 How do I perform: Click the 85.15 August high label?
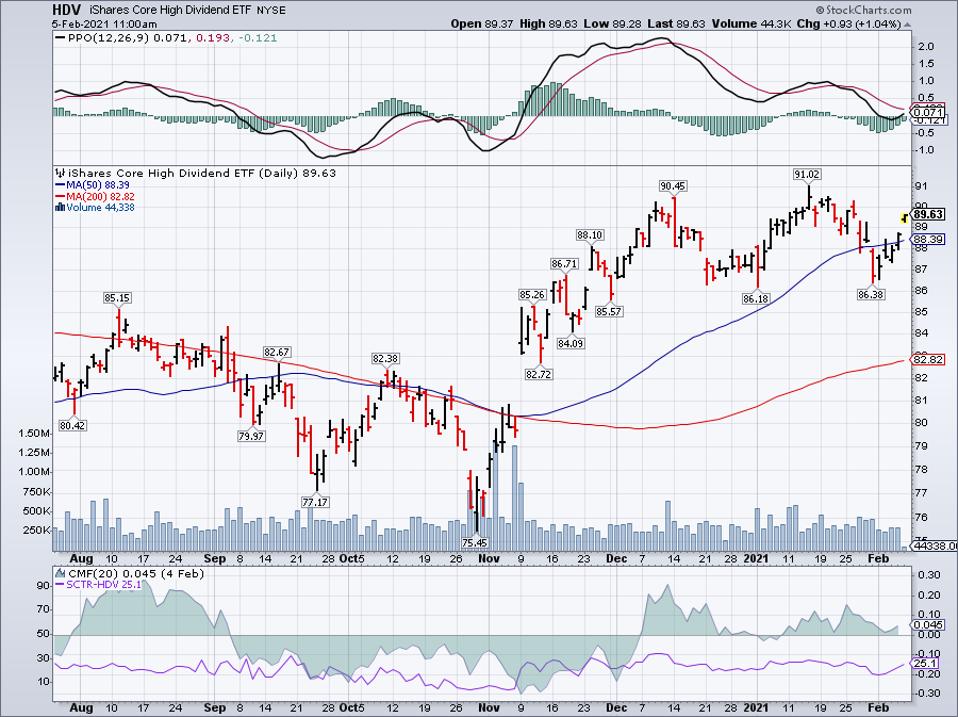click(117, 298)
